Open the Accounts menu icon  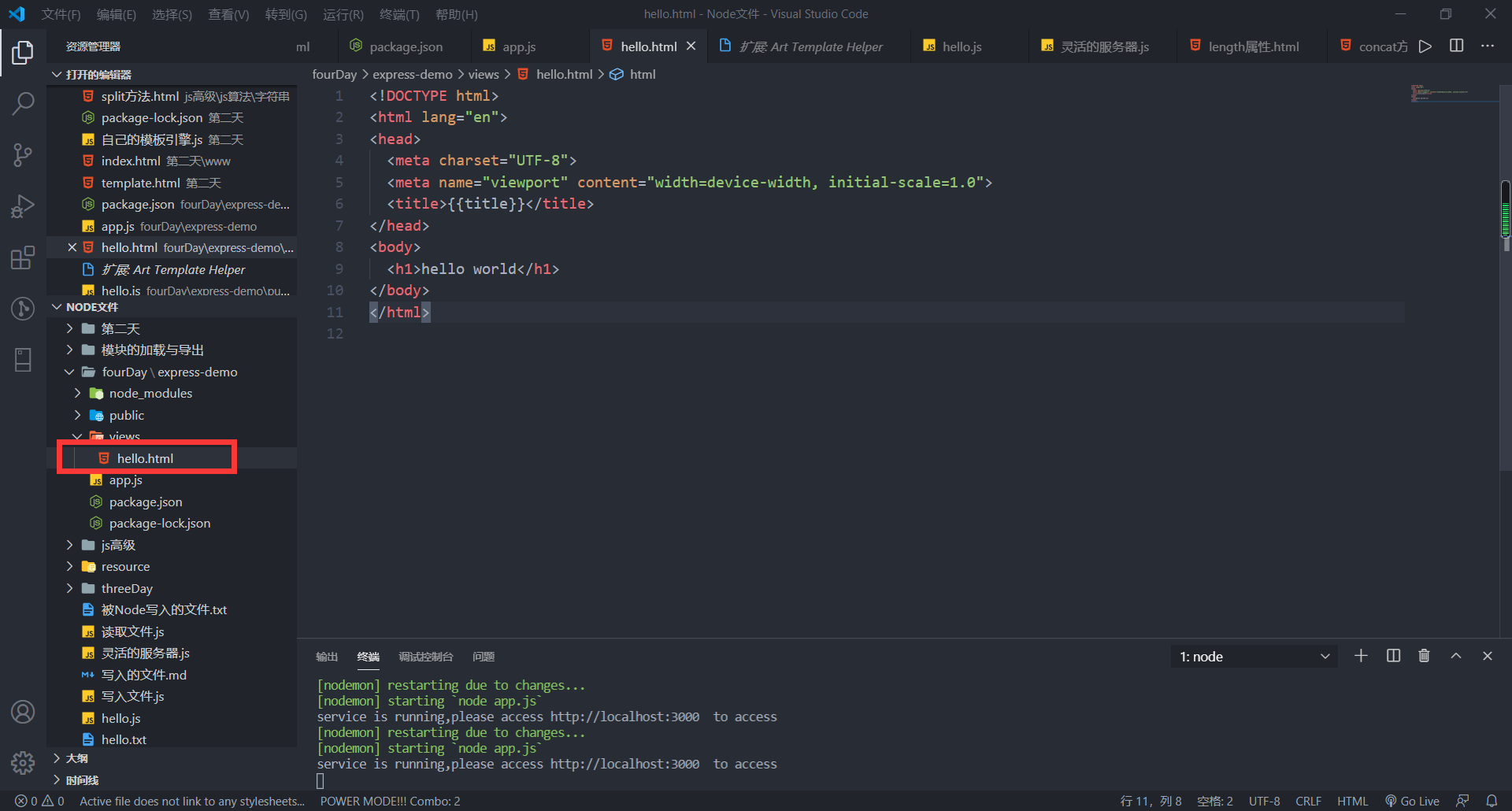click(x=23, y=712)
